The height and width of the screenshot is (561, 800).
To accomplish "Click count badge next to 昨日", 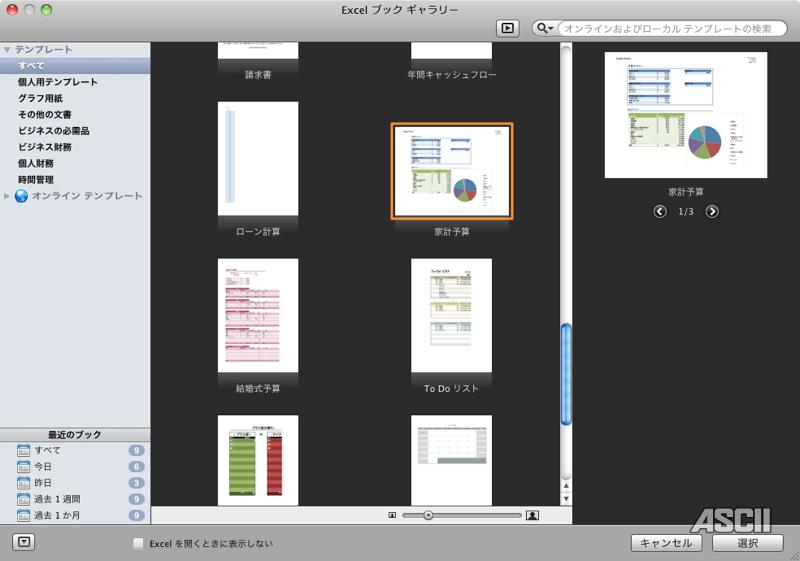I will tap(136, 483).
